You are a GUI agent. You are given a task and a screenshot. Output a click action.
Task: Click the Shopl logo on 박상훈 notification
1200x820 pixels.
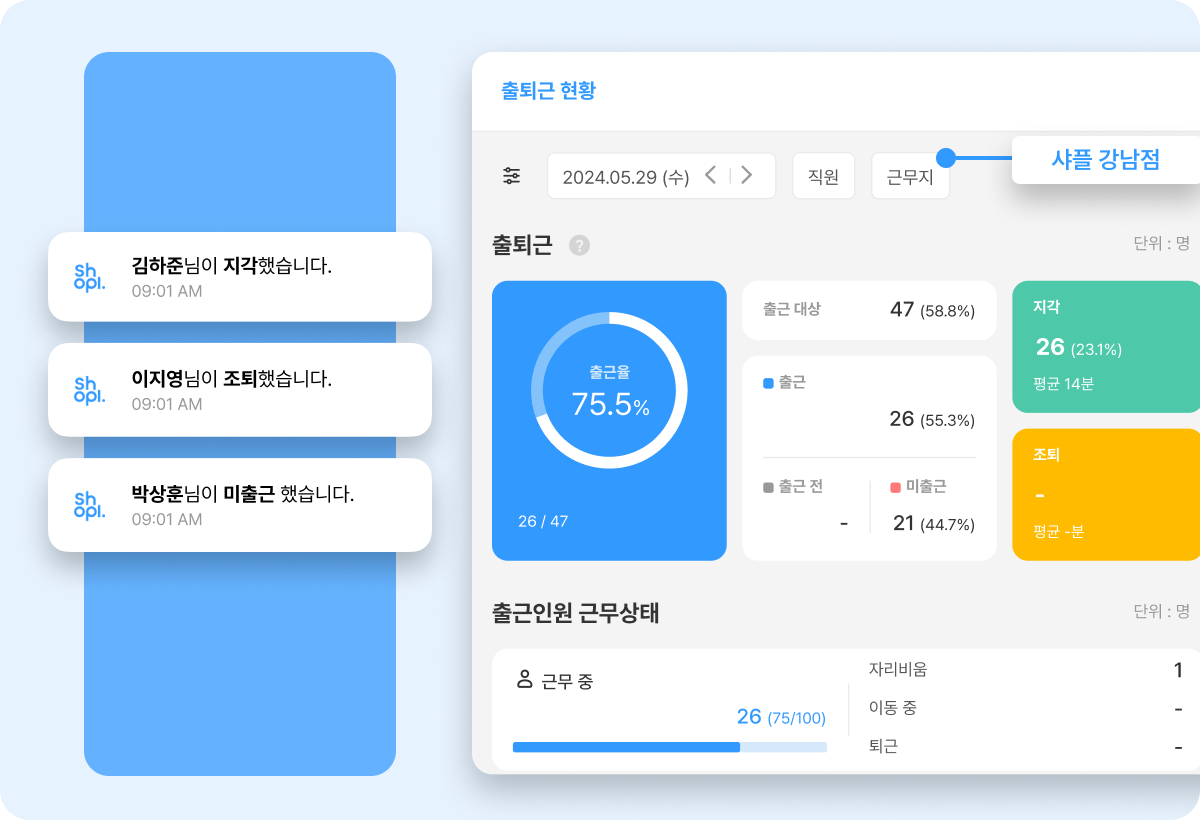[88, 505]
